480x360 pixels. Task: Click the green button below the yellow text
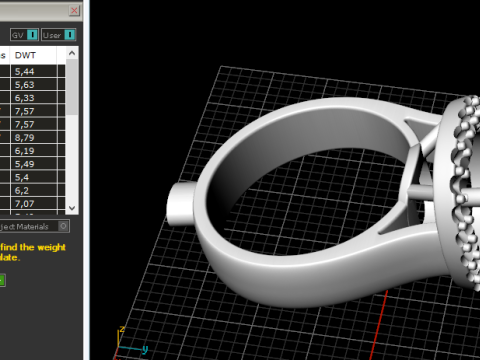coord(2,281)
